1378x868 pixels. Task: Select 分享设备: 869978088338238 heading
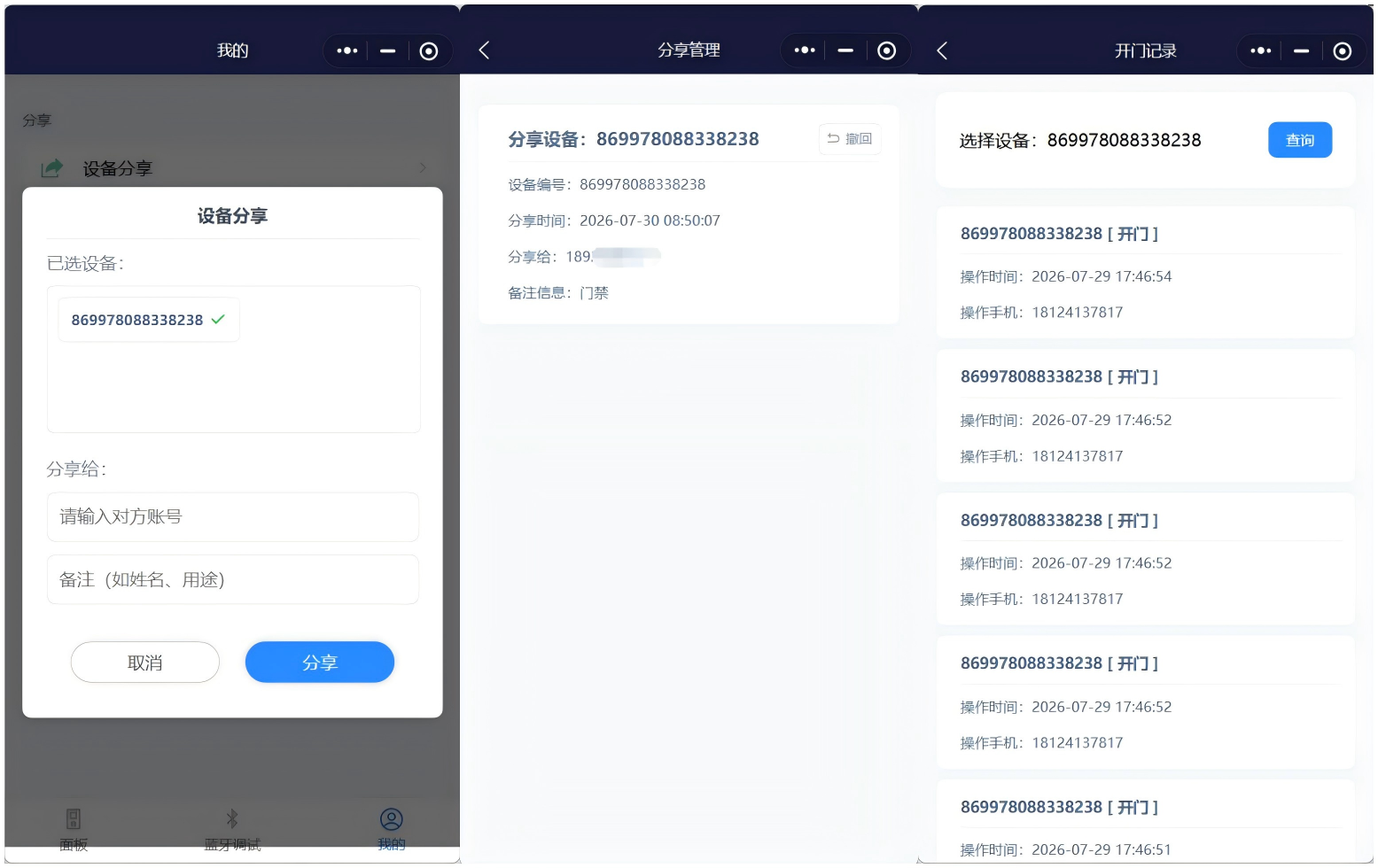coord(634,139)
